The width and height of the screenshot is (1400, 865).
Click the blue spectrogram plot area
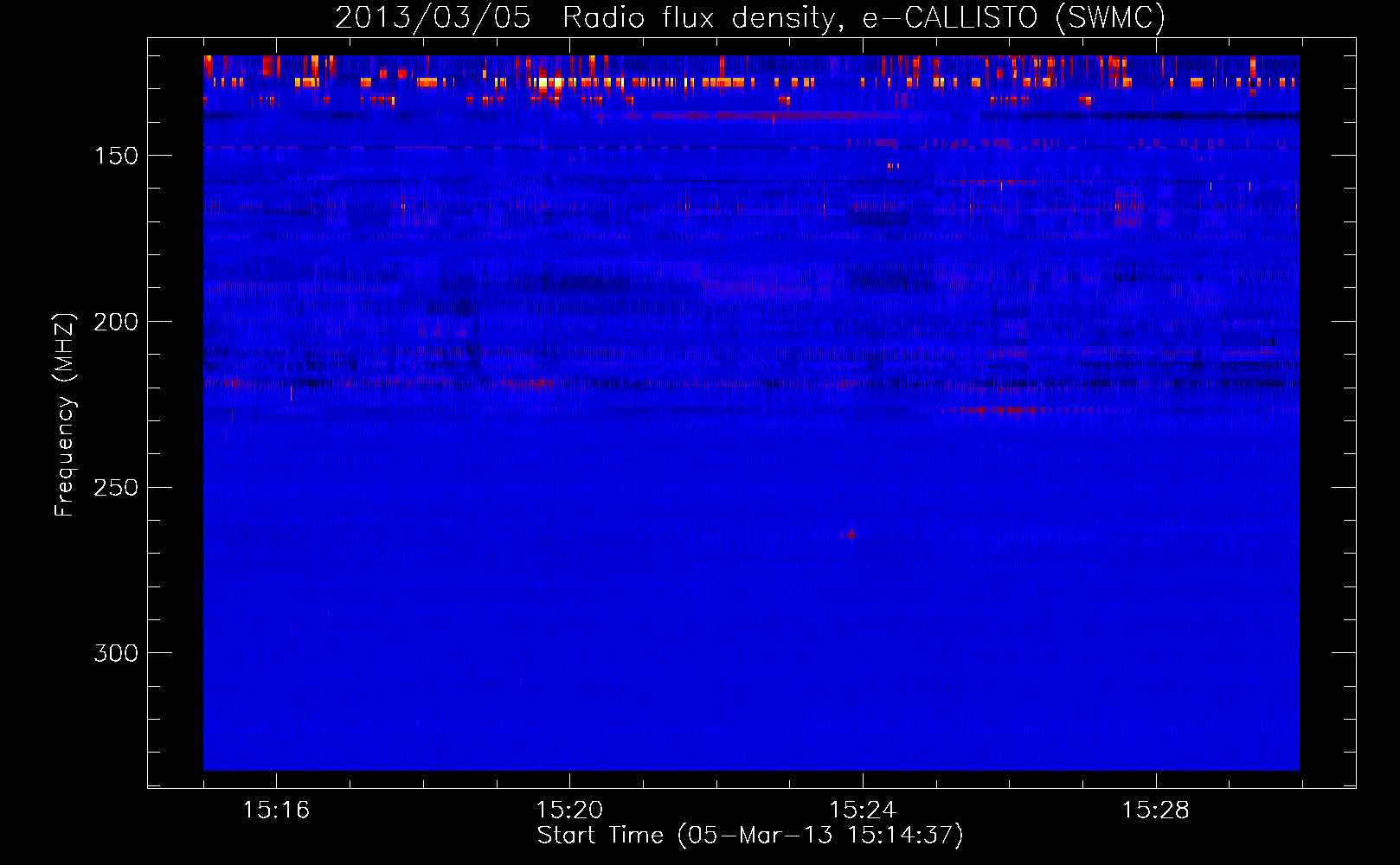(751, 413)
